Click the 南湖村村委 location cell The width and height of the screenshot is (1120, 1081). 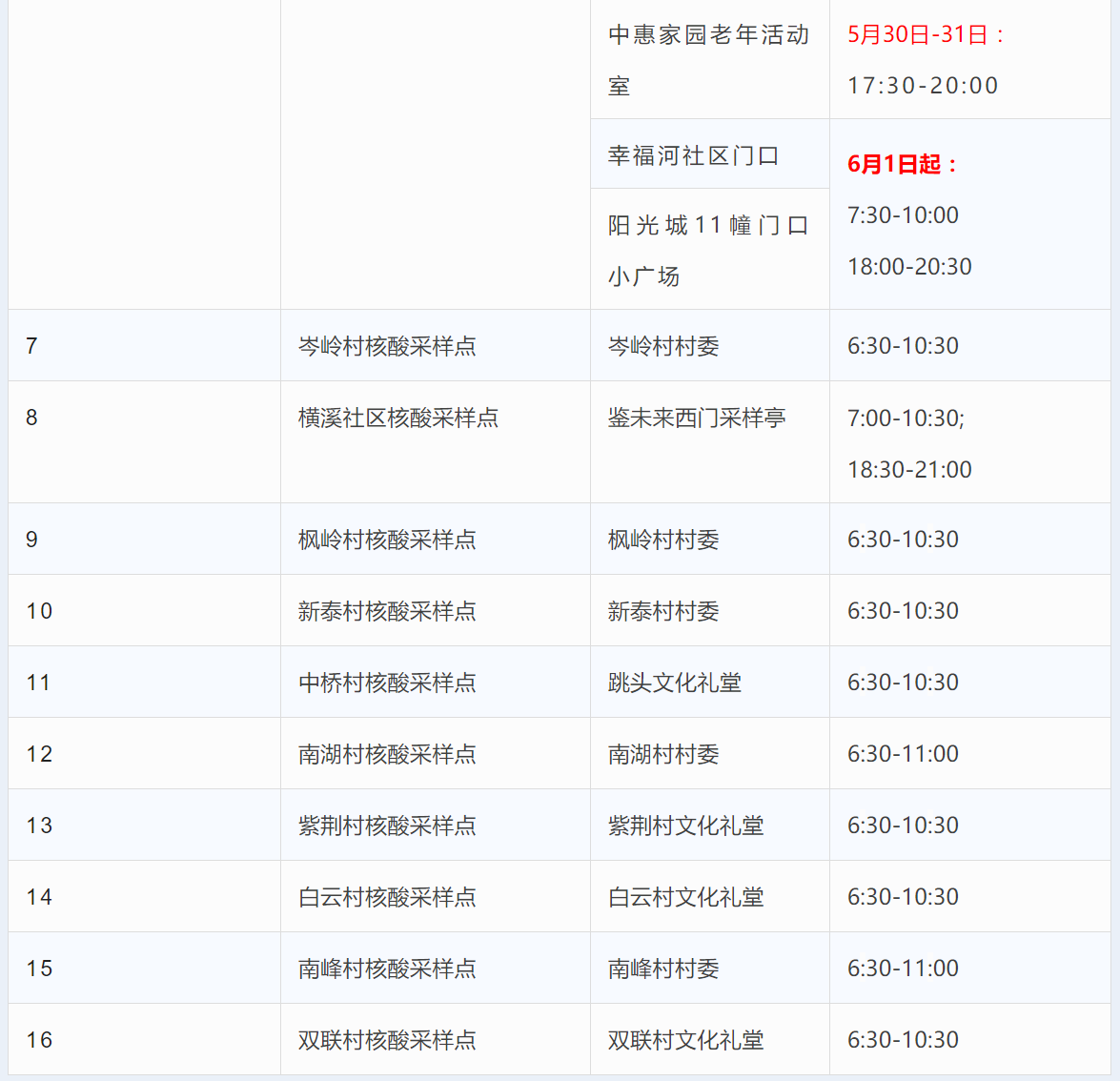click(x=663, y=754)
